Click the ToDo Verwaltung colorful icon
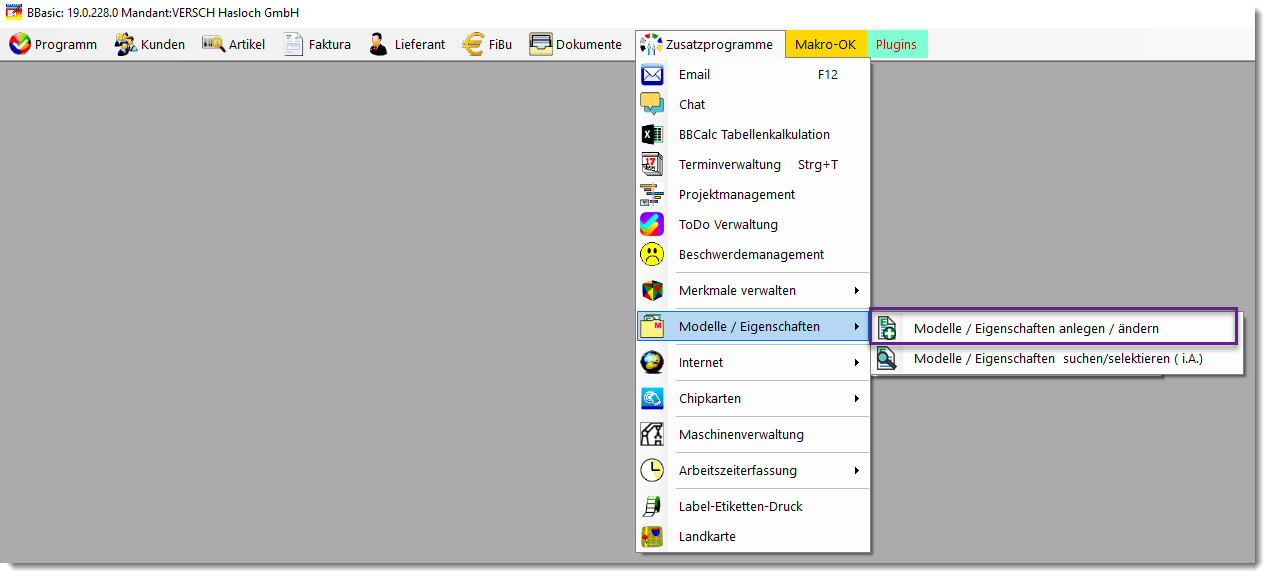Image resolution: width=1270 pixels, height=578 pixels. [652, 224]
